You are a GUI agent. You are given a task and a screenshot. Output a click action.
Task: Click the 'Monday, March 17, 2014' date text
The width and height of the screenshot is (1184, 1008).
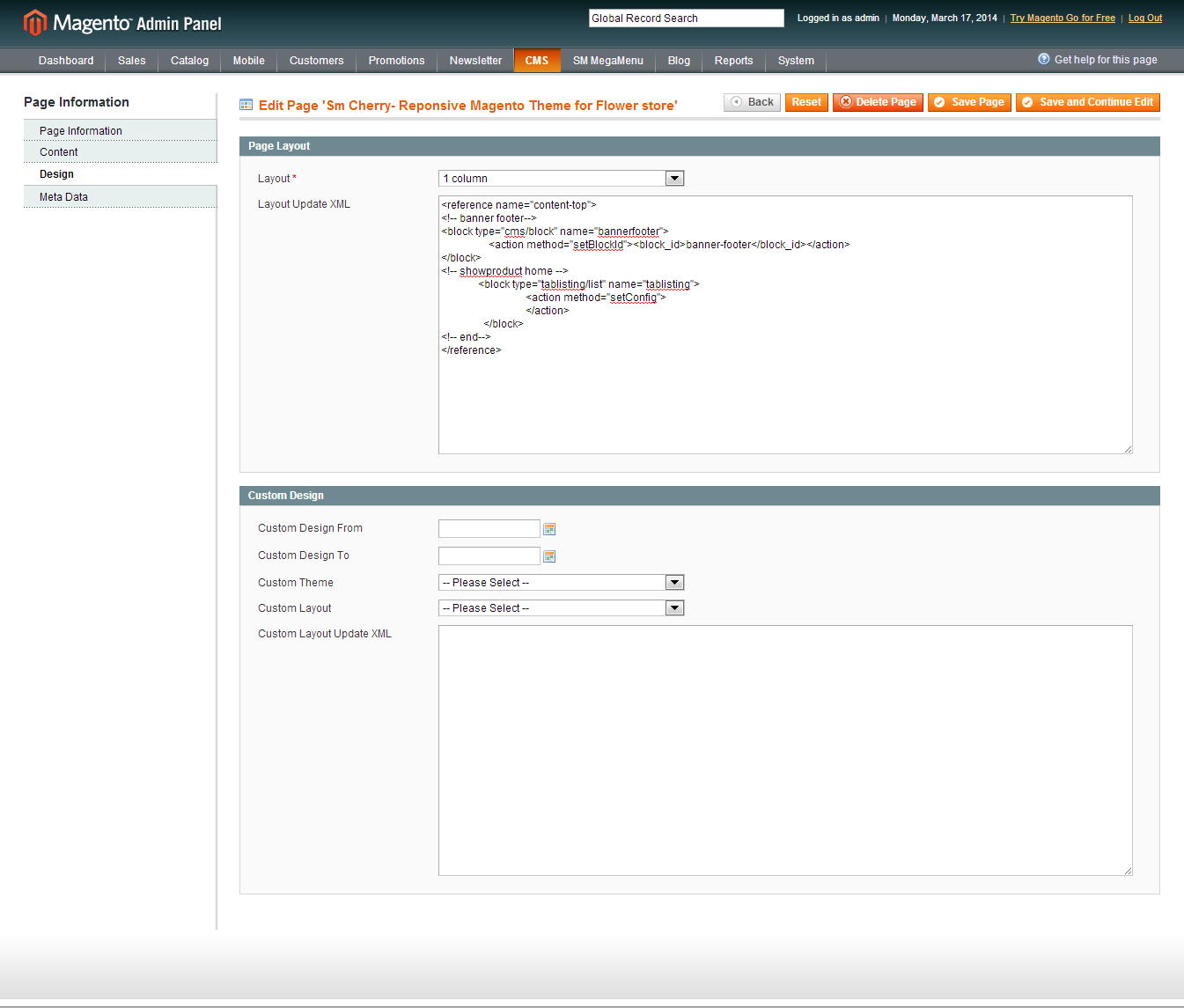point(945,18)
